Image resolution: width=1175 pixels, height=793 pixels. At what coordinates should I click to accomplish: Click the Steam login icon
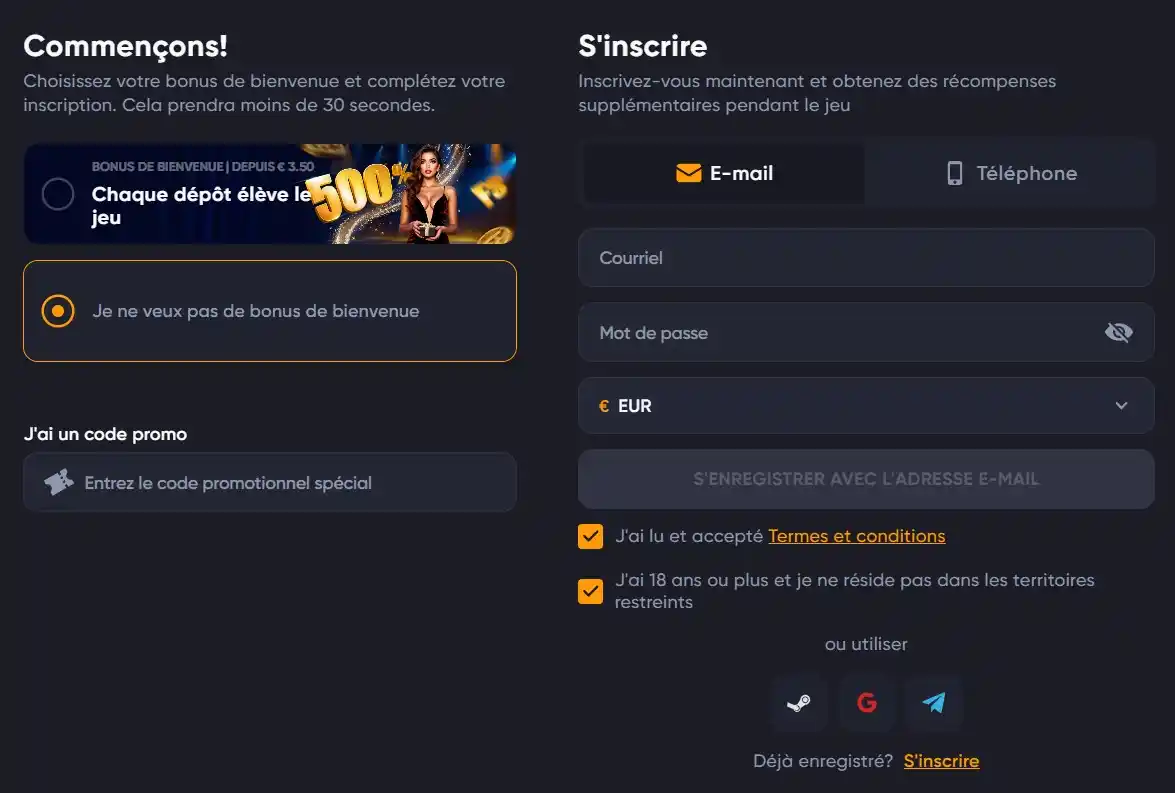point(799,703)
